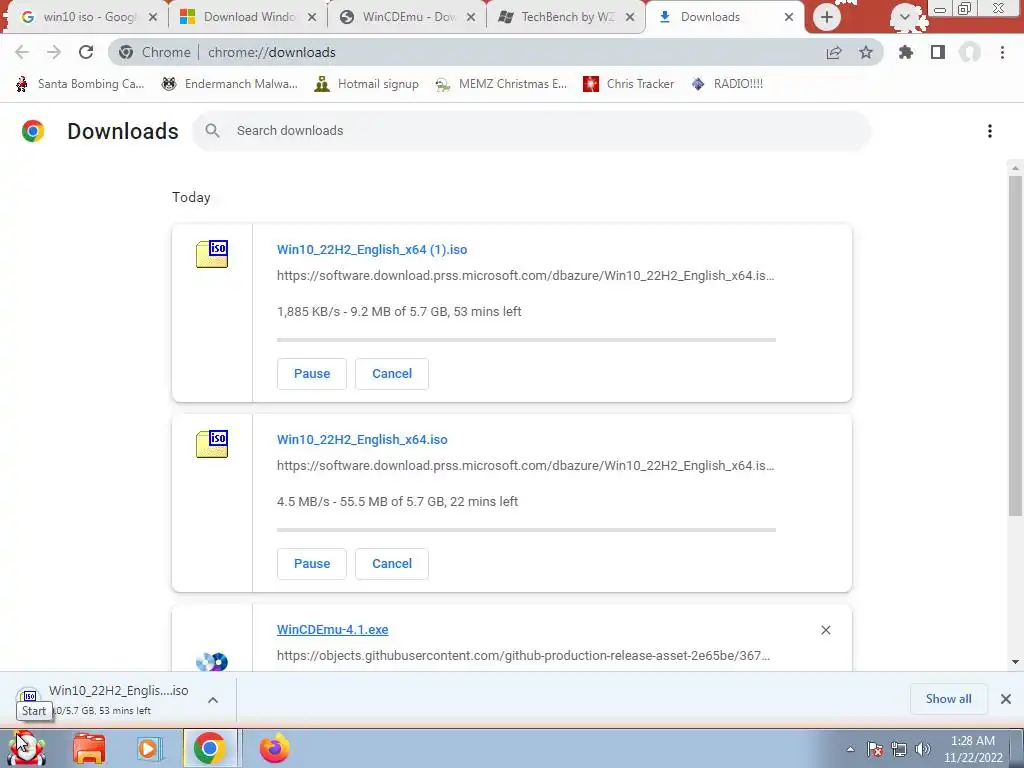
Task: Close the Downloads tab
Action: click(x=789, y=17)
